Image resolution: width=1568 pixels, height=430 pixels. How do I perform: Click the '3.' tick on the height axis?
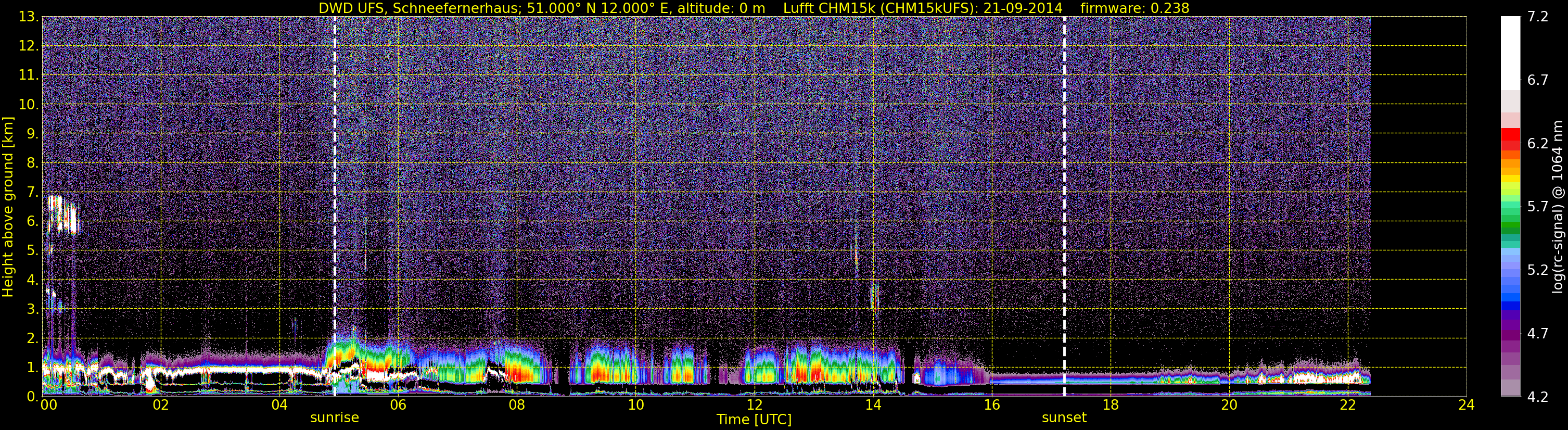tap(32, 309)
